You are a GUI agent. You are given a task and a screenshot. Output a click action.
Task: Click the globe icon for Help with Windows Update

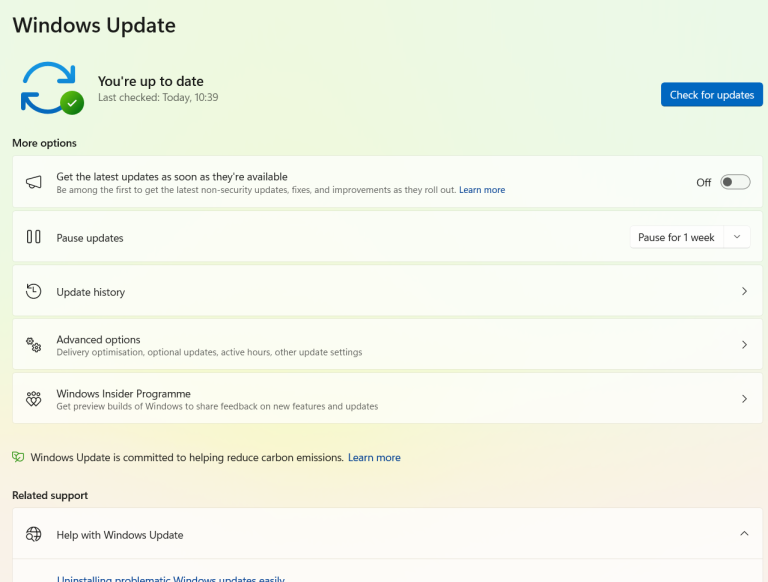pos(34,534)
